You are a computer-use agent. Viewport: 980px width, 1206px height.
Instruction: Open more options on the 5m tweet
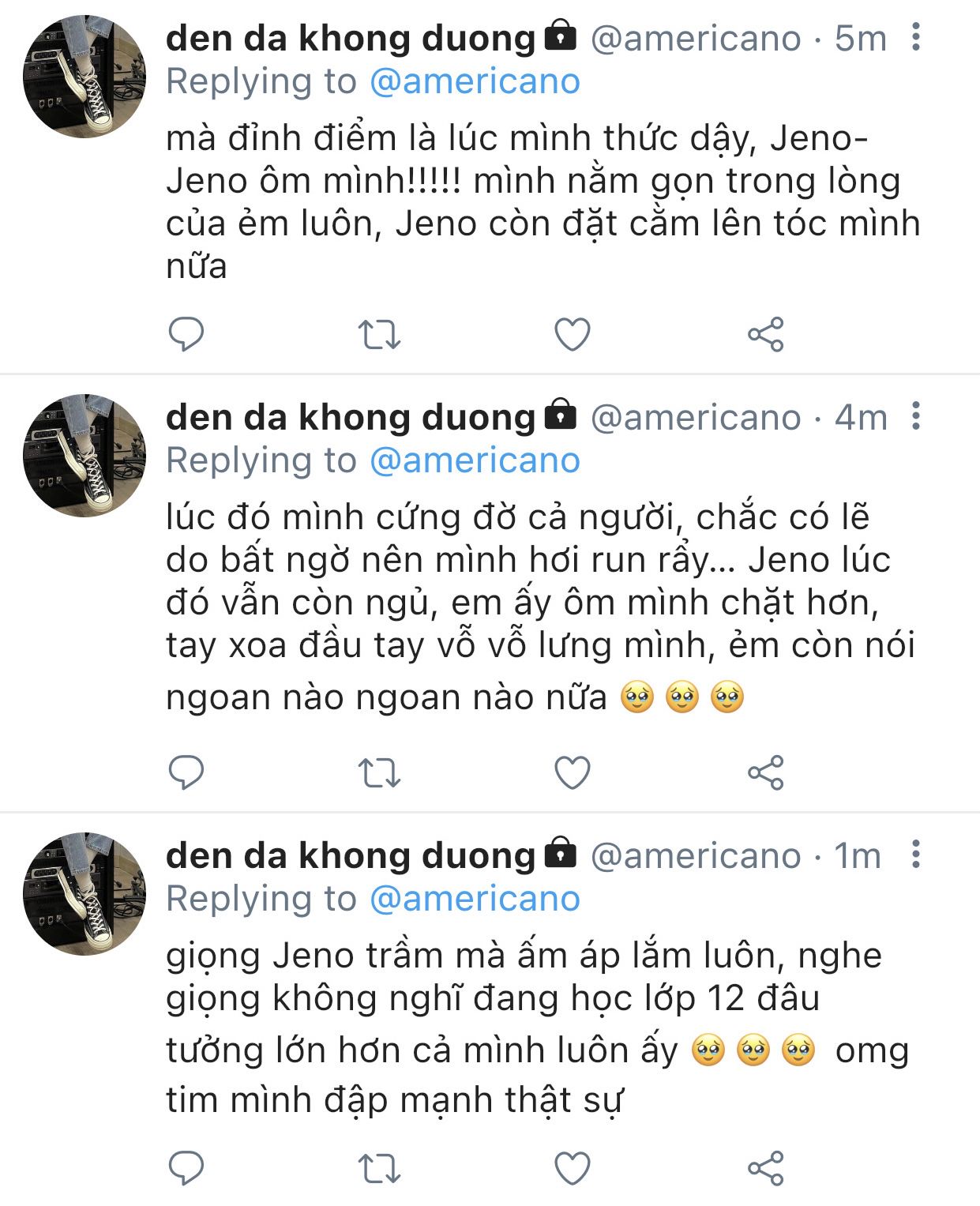(x=915, y=37)
